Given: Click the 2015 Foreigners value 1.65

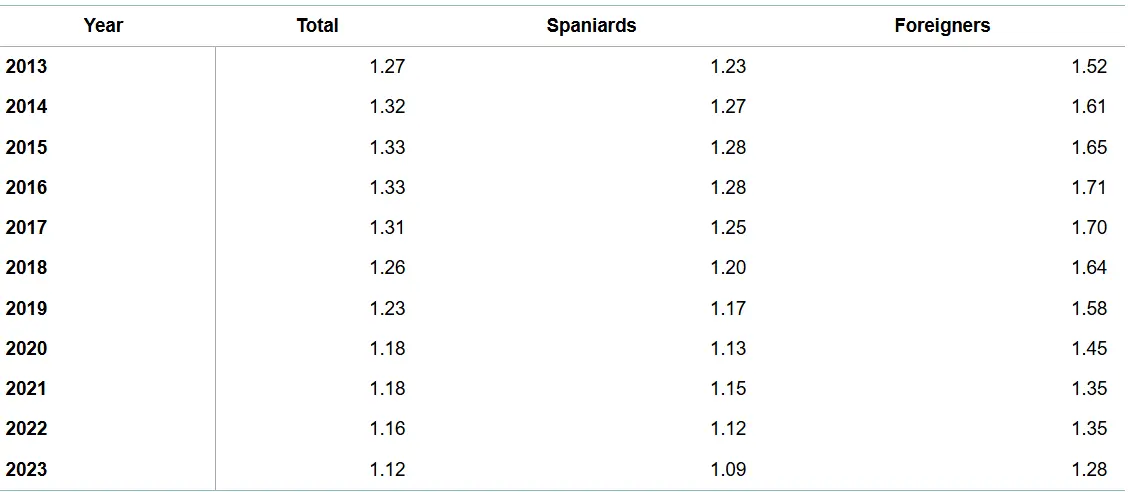Looking at the screenshot, I should tap(1089, 148).
